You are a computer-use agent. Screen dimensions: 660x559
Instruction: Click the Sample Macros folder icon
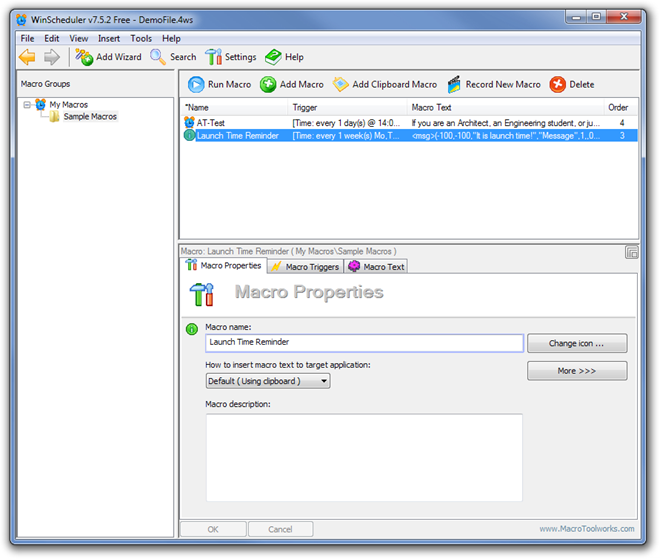(54, 117)
